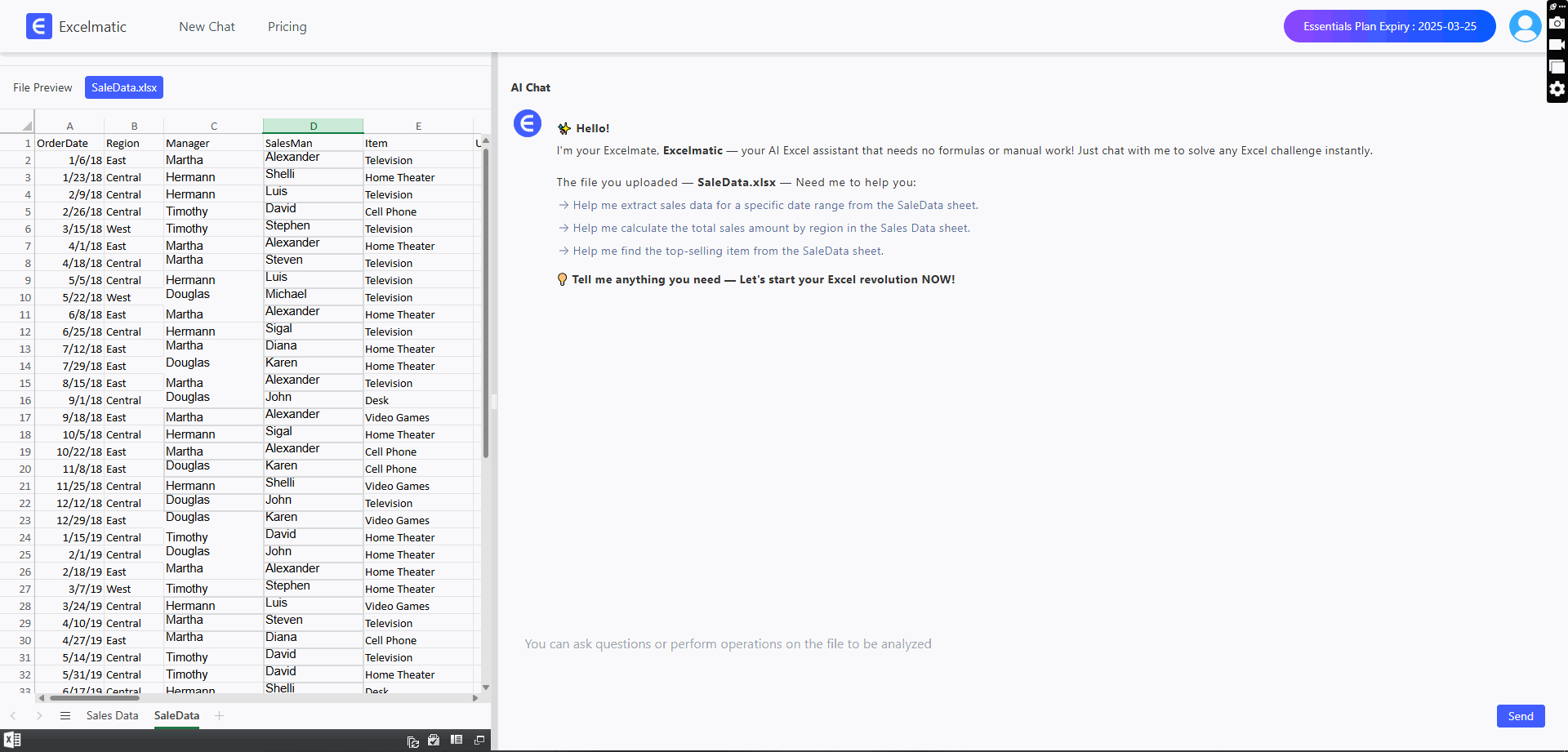Click the next sheet arrow
This screenshot has height=752, width=1568.
click(x=39, y=716)
